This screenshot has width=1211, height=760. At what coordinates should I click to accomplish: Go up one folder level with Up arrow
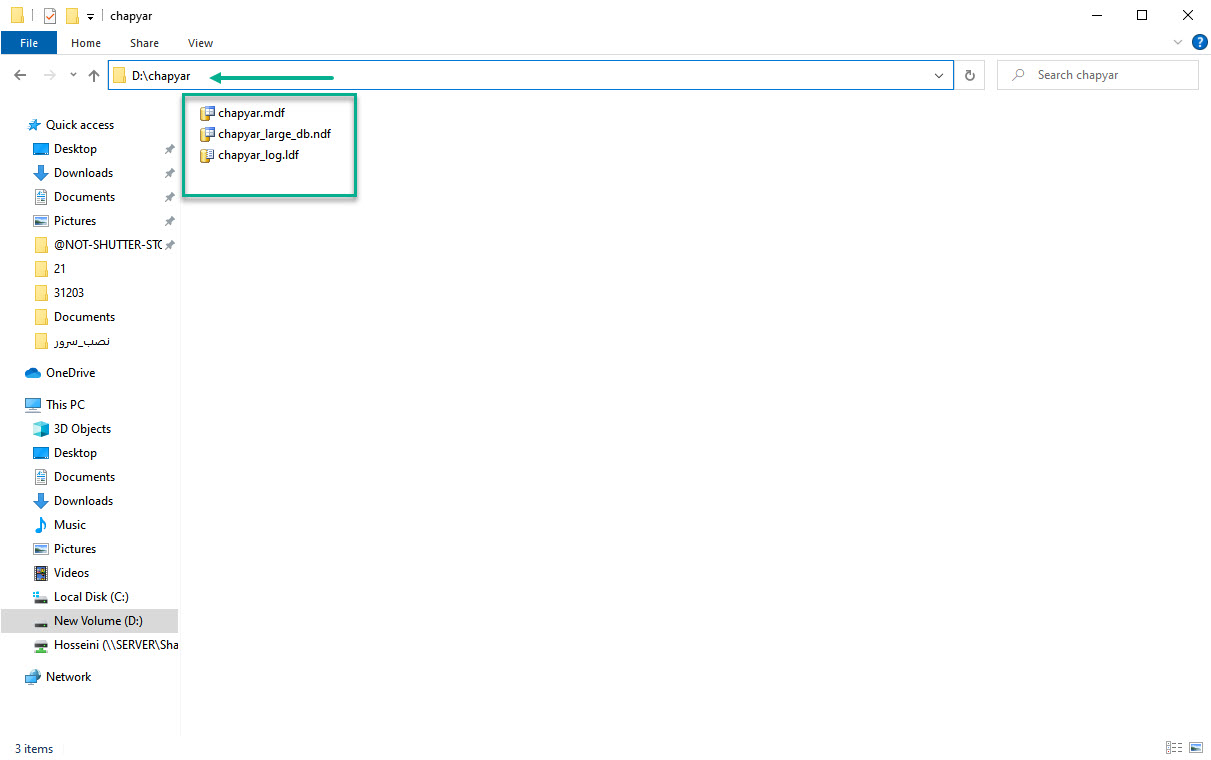pos(94,75)
